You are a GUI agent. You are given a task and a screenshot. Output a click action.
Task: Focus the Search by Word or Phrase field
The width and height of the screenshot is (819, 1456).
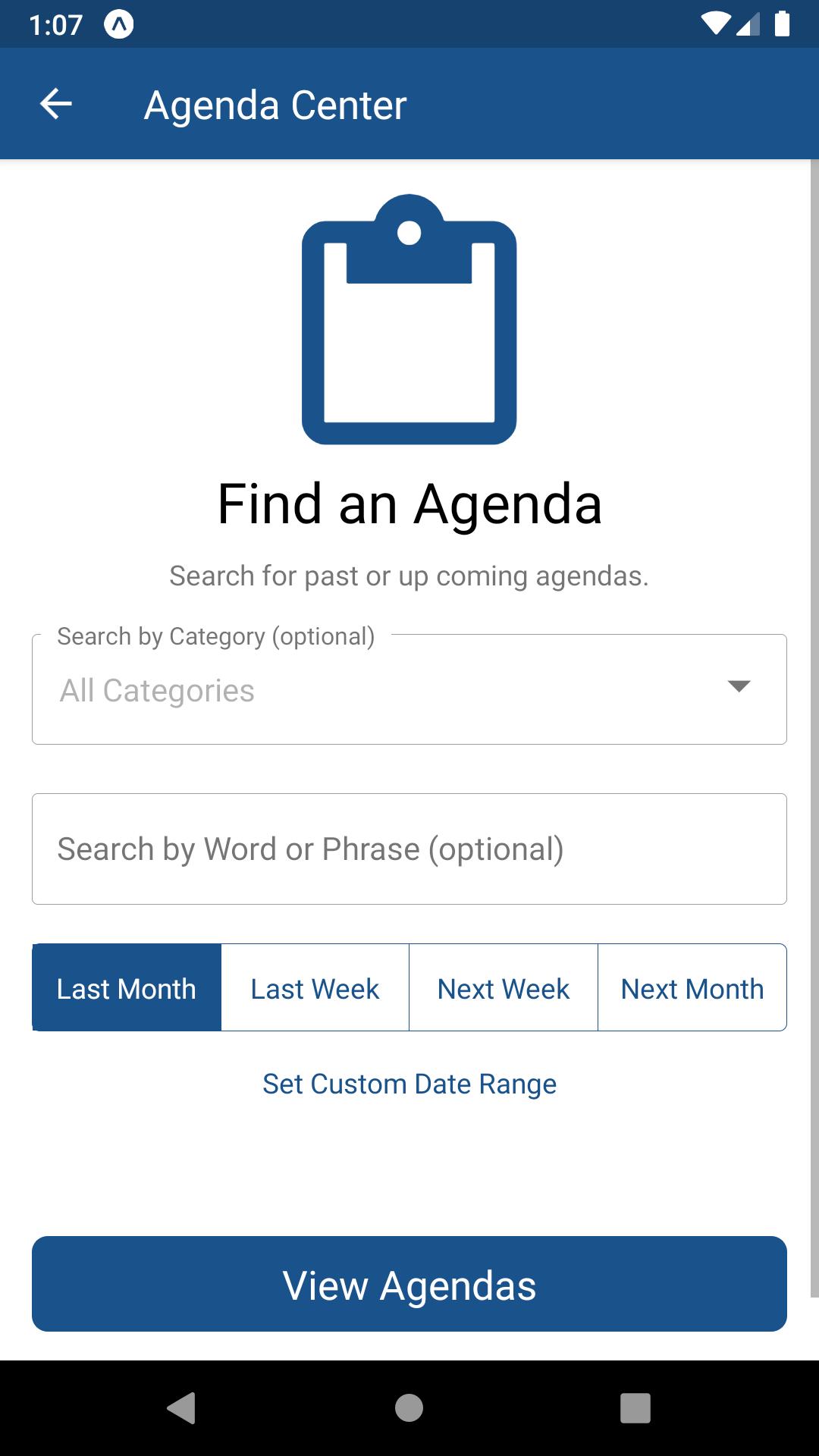(x=409, y=849)
